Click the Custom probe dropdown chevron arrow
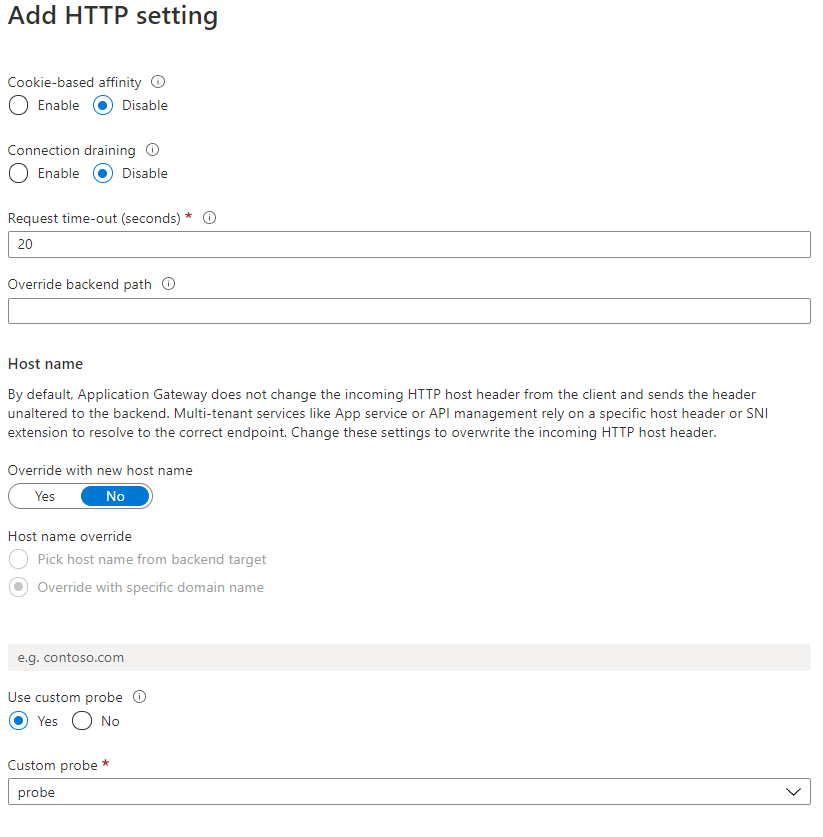This screenshot has width=823, height=837. click(x=794, y=792)
